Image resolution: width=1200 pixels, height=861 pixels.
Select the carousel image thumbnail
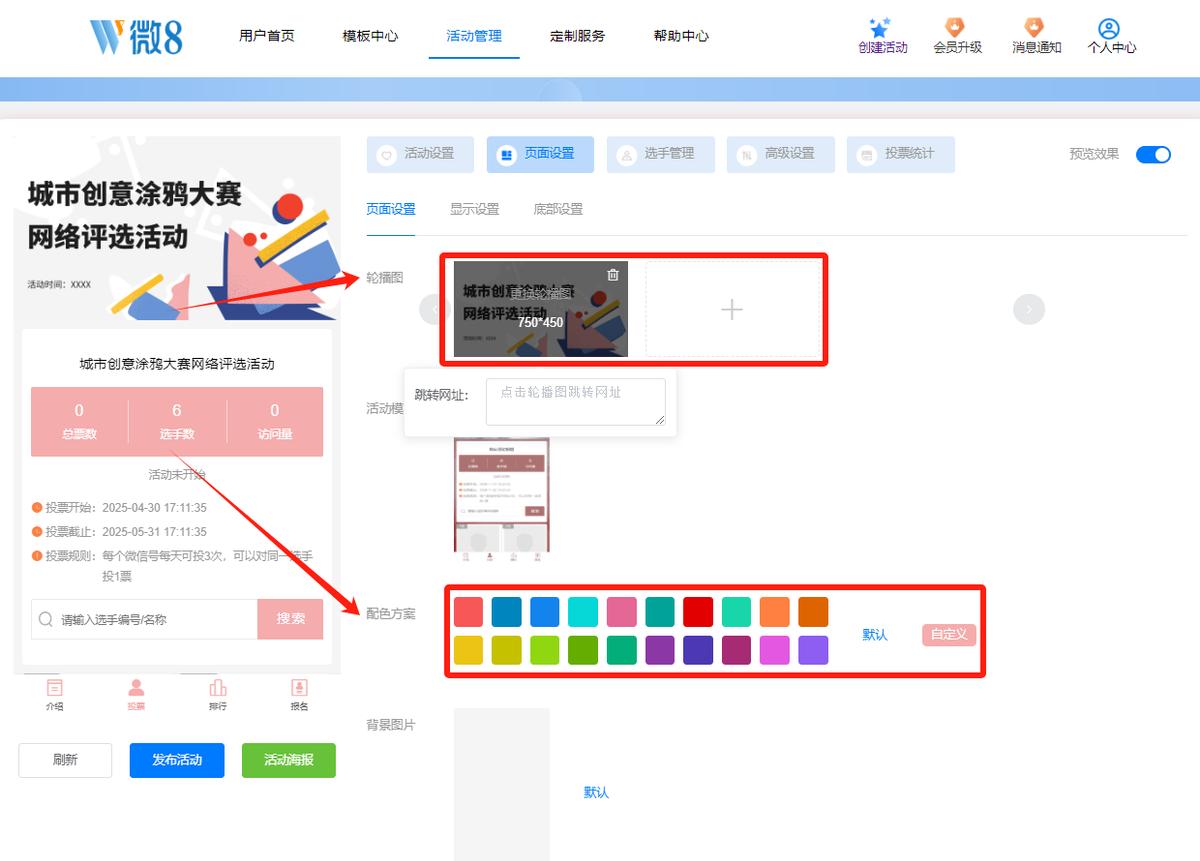click(x=541, y=309)
